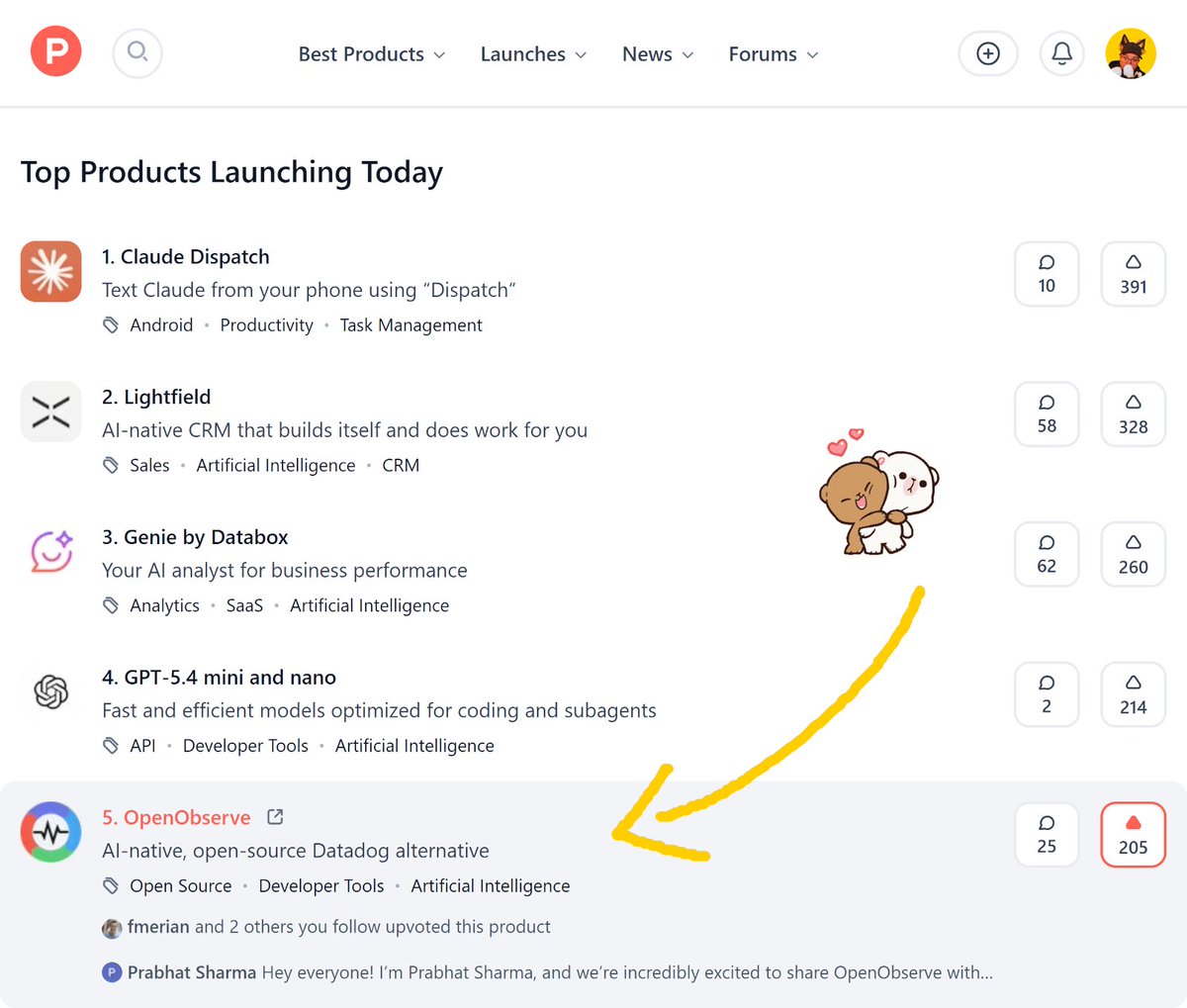Select the SaaS tag
Screen dimensions: 1187x1008
(x=244, y=606)
